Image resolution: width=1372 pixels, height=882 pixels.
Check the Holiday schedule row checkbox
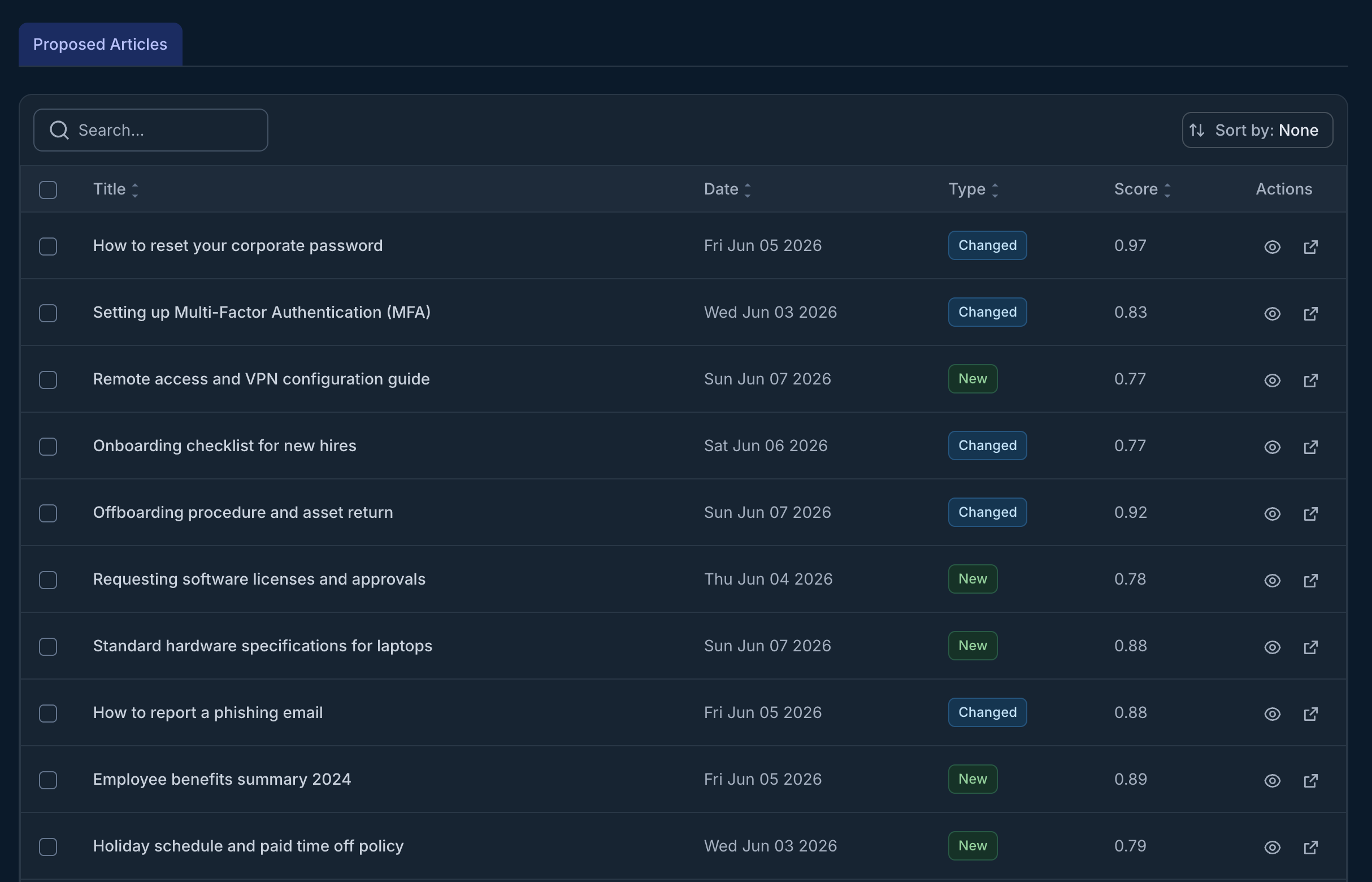(48, 847)
